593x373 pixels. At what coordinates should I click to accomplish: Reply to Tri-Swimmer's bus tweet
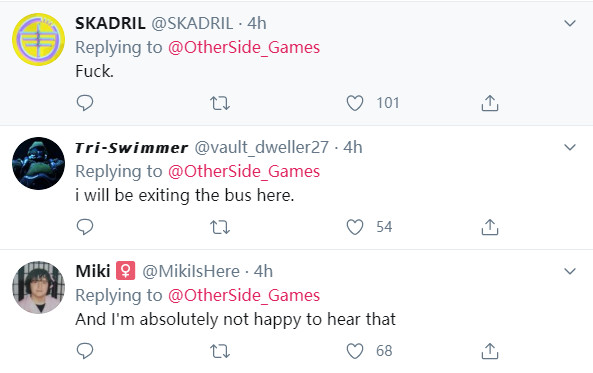[85, 227]
